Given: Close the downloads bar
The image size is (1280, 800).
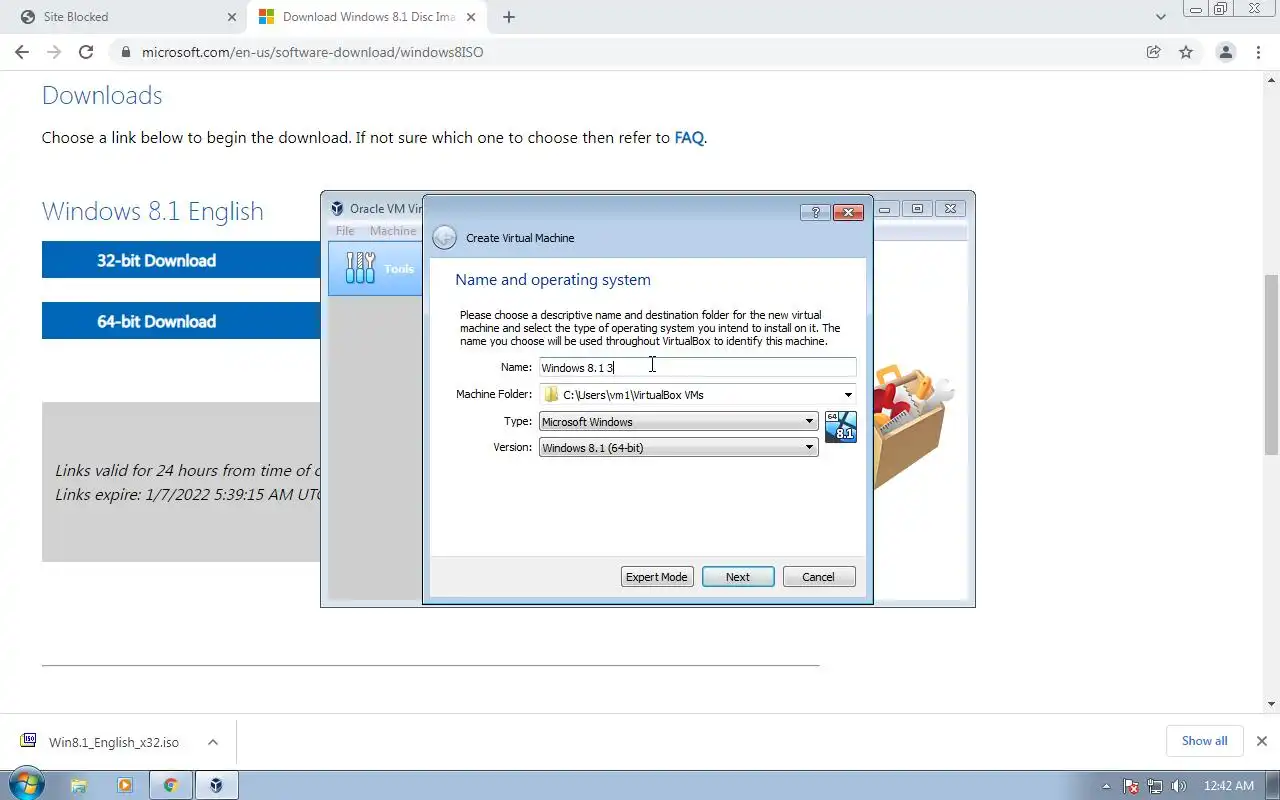Looking at the screenshot, I should 1261,741.
